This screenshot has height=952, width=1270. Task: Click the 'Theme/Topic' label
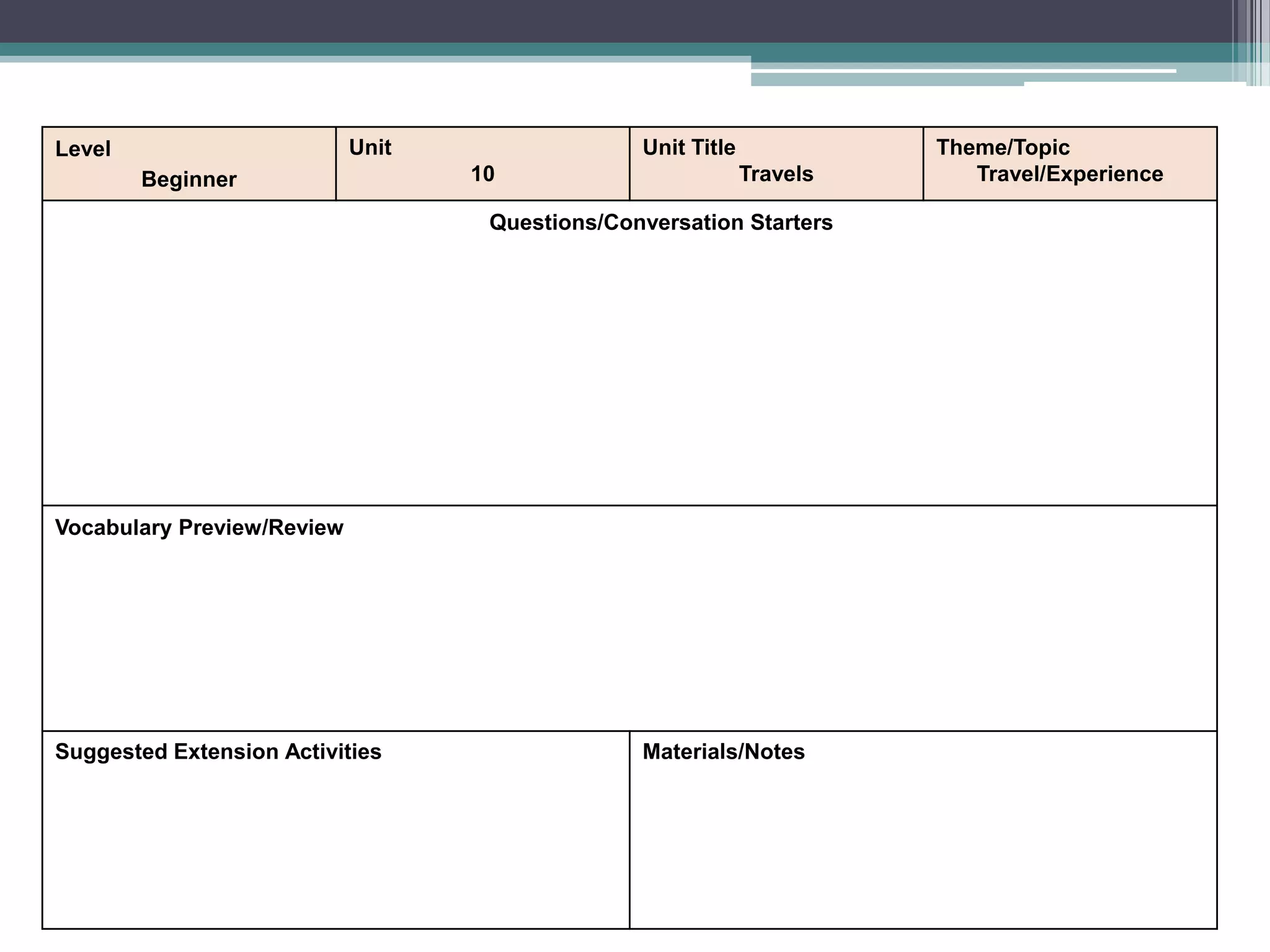coord(1003,148)
